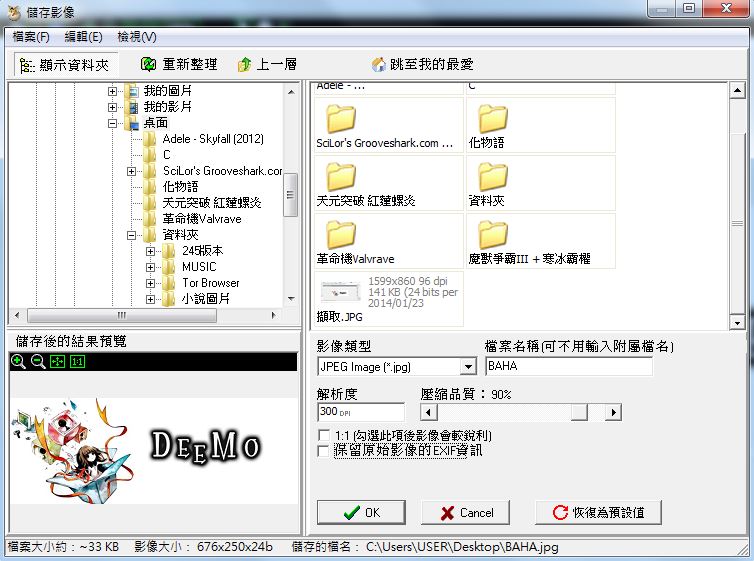Select folder C in the tree

(166, 155)
